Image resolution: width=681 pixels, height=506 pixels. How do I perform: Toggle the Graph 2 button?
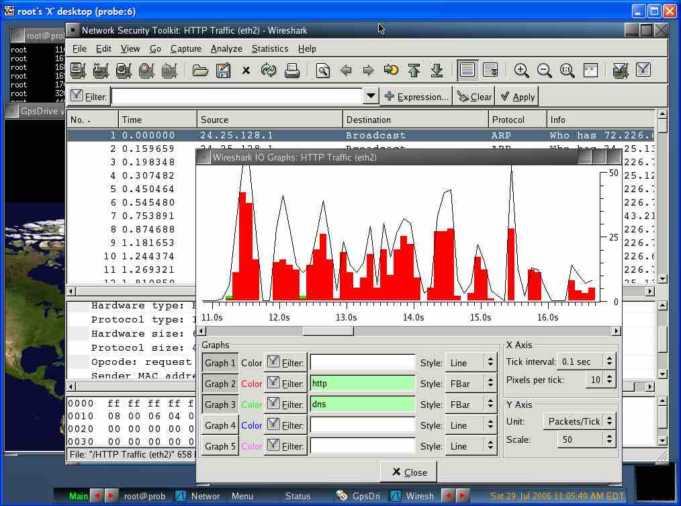[x=219, y=383]
